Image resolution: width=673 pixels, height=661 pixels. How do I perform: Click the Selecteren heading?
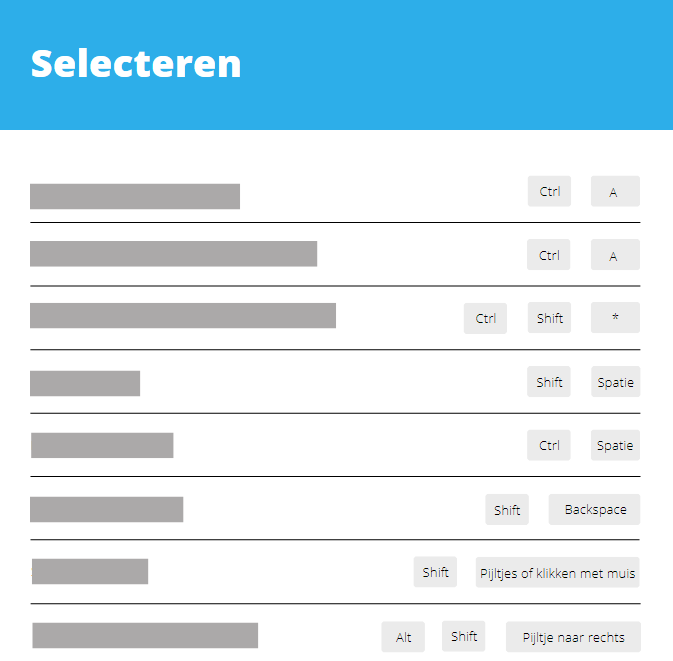click(136, 63)
